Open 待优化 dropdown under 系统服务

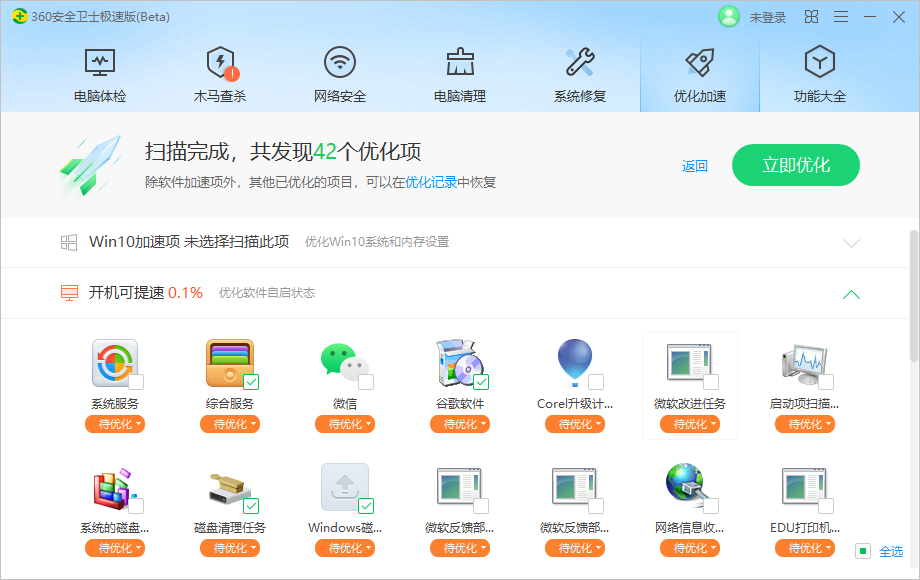pyautogui.click(x=115, y=424)
